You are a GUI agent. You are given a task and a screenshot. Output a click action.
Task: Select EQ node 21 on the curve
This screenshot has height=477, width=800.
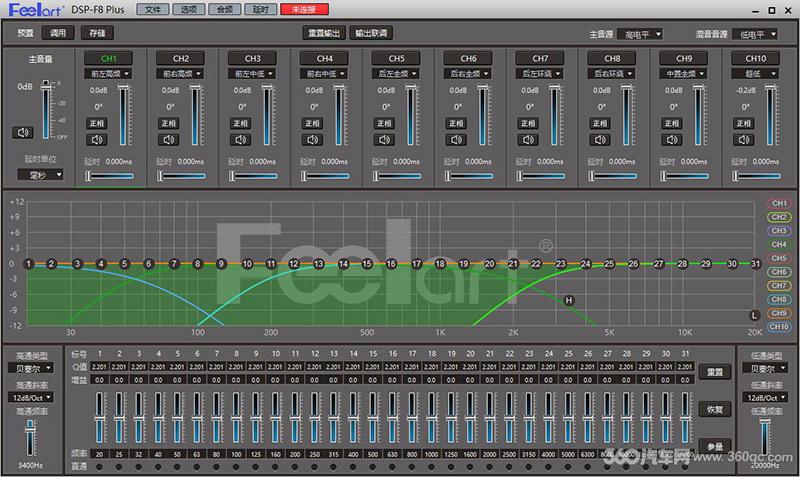513,264
